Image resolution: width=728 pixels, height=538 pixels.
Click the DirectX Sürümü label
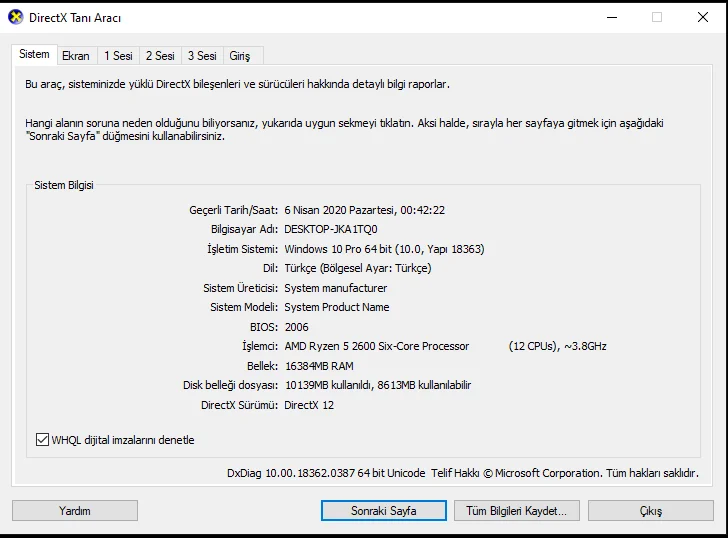tap(239, 405)
